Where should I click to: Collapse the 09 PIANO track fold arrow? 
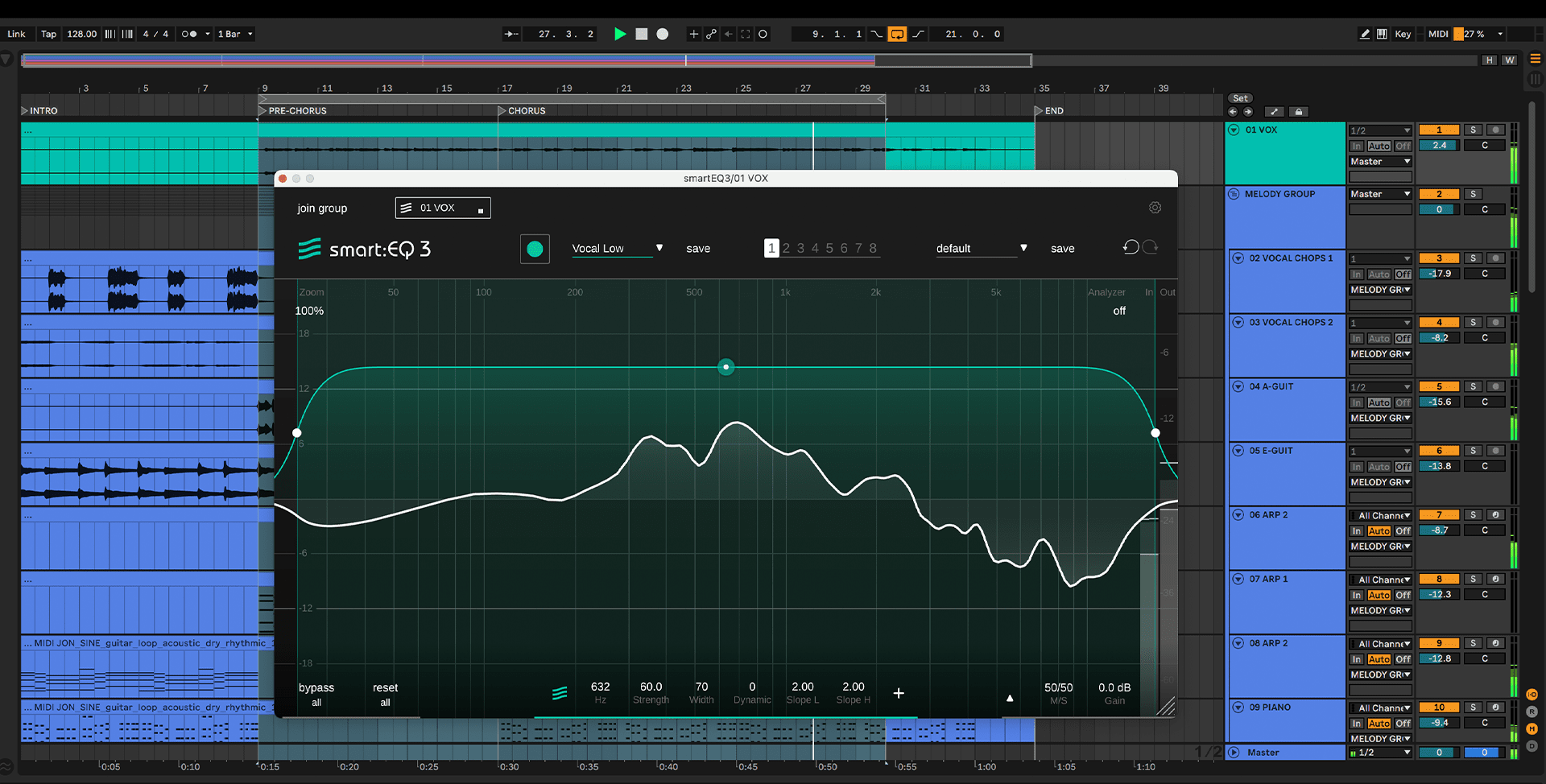tap(1238, 708)
